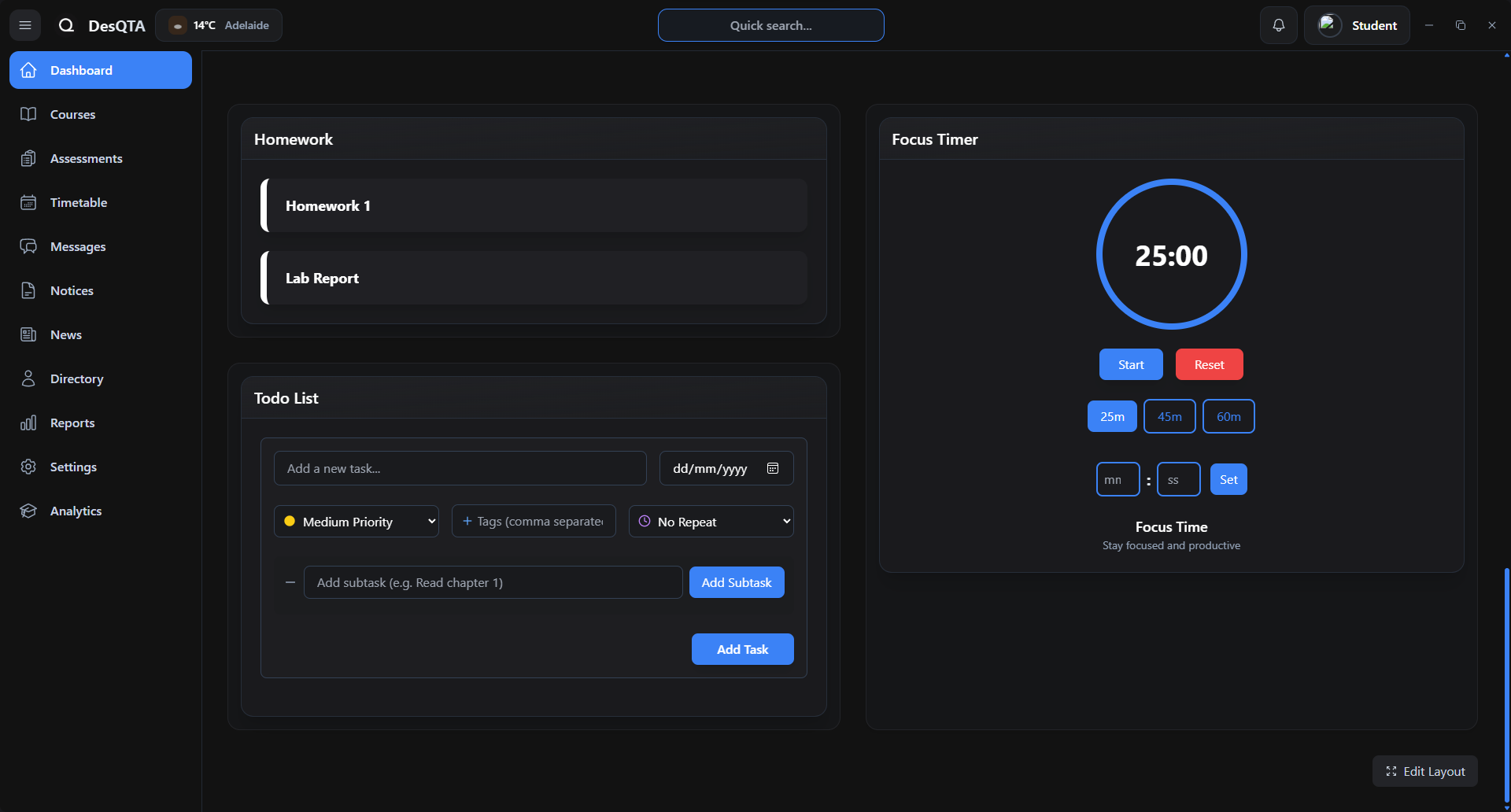Start the focus timer
The image size is (1511, 812).
1131,364
